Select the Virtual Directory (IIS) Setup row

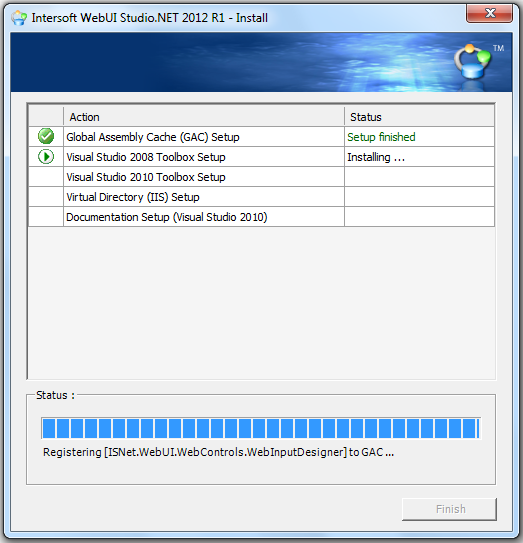(262, 197)
